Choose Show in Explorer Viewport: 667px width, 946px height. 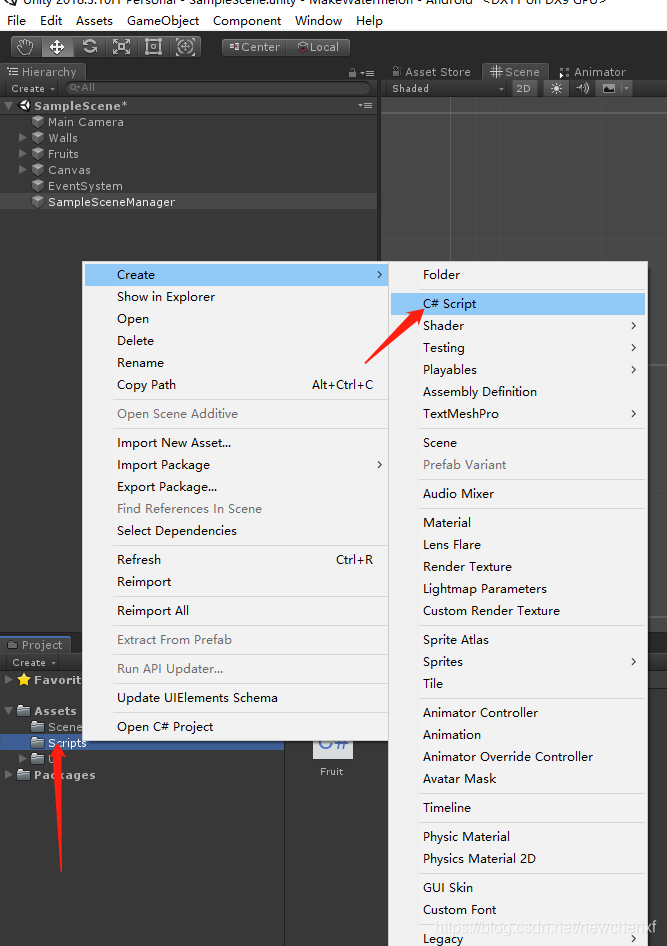coord(236,297)
